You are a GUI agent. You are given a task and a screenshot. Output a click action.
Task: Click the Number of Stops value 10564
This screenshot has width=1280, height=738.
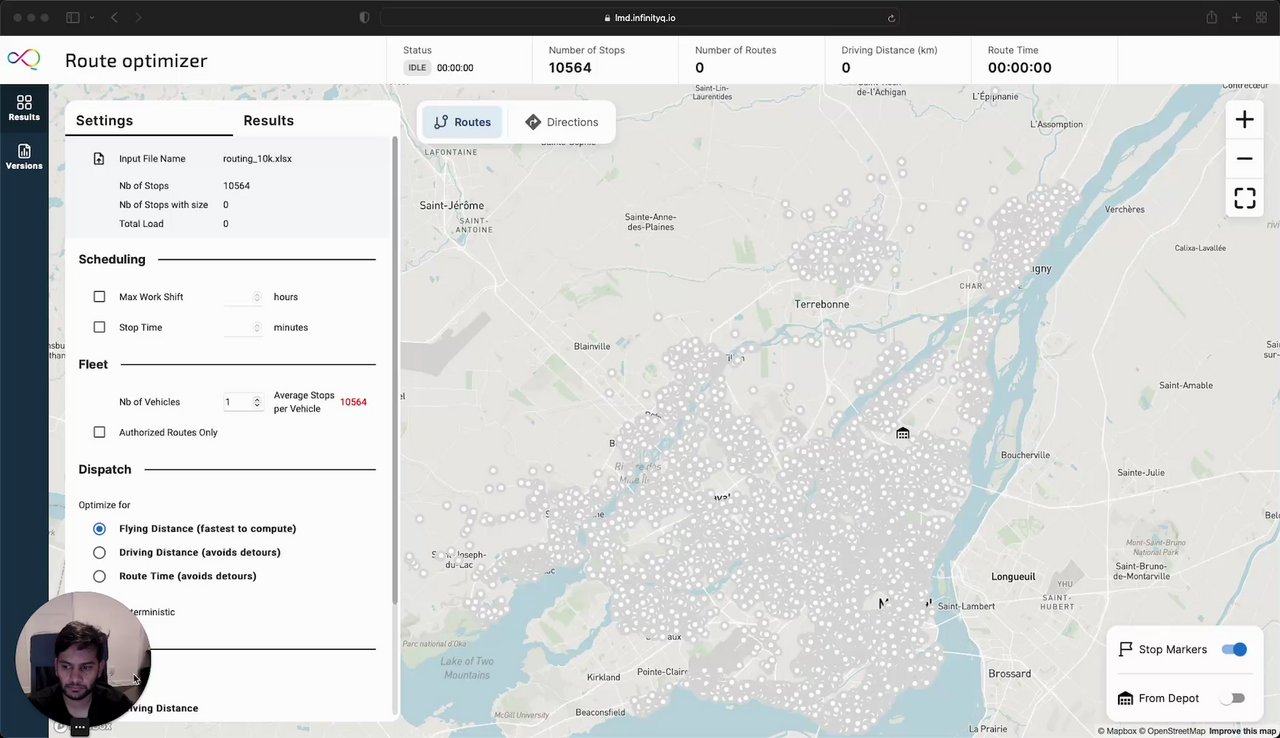[570, 68]
